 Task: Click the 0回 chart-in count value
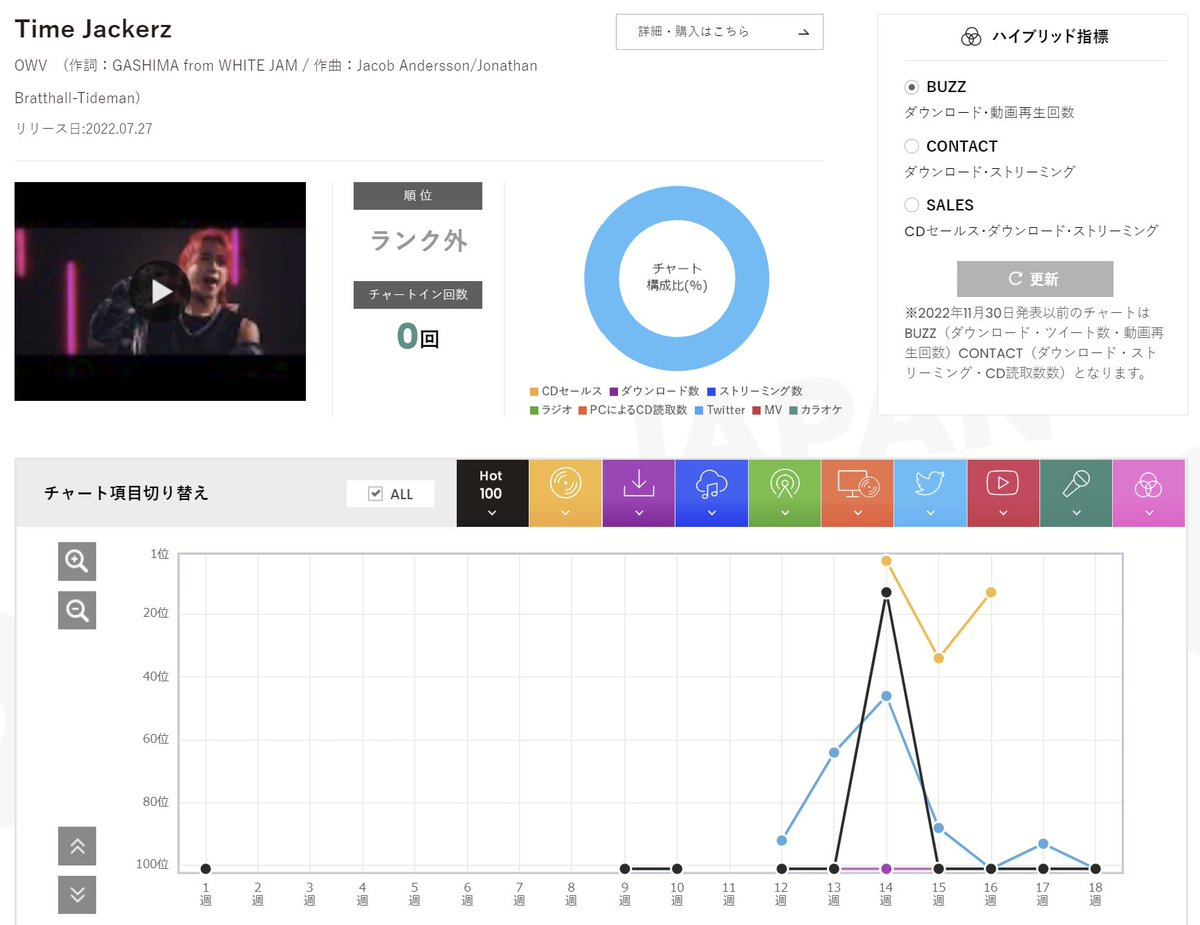(418, 337)
